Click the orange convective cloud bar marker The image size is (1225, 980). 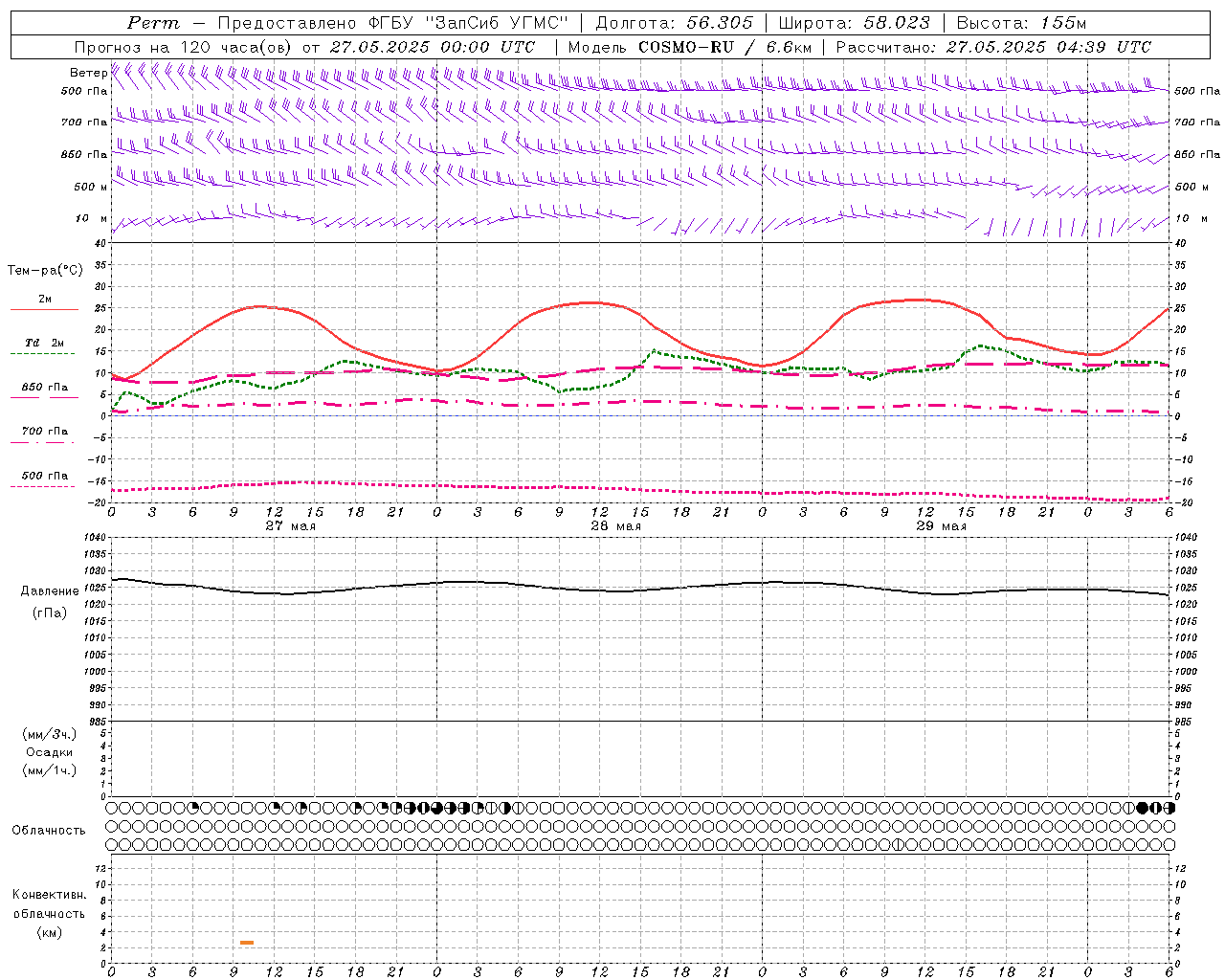[x=247, y=943]
